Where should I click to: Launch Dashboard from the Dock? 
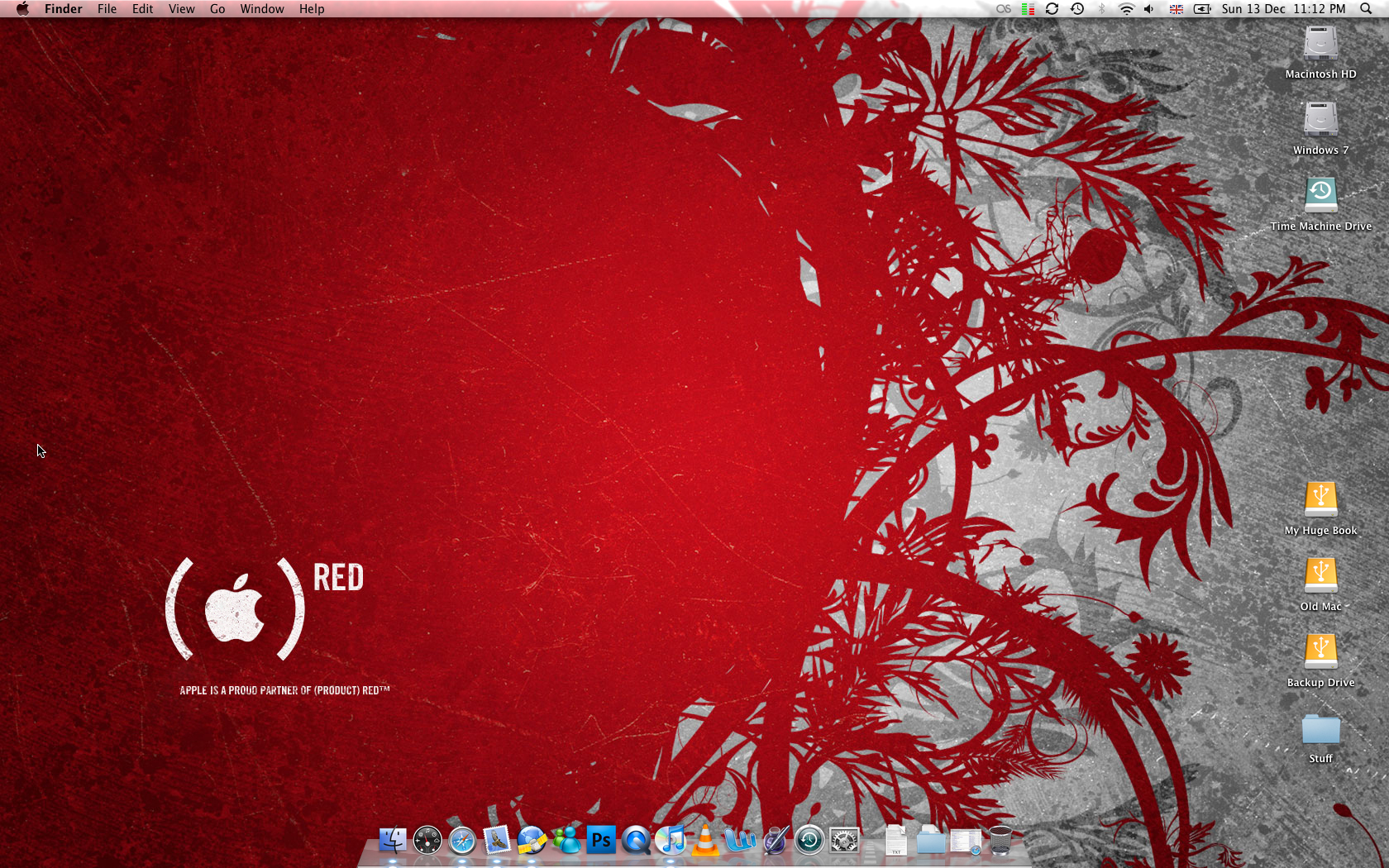click(x=427, y=841)
